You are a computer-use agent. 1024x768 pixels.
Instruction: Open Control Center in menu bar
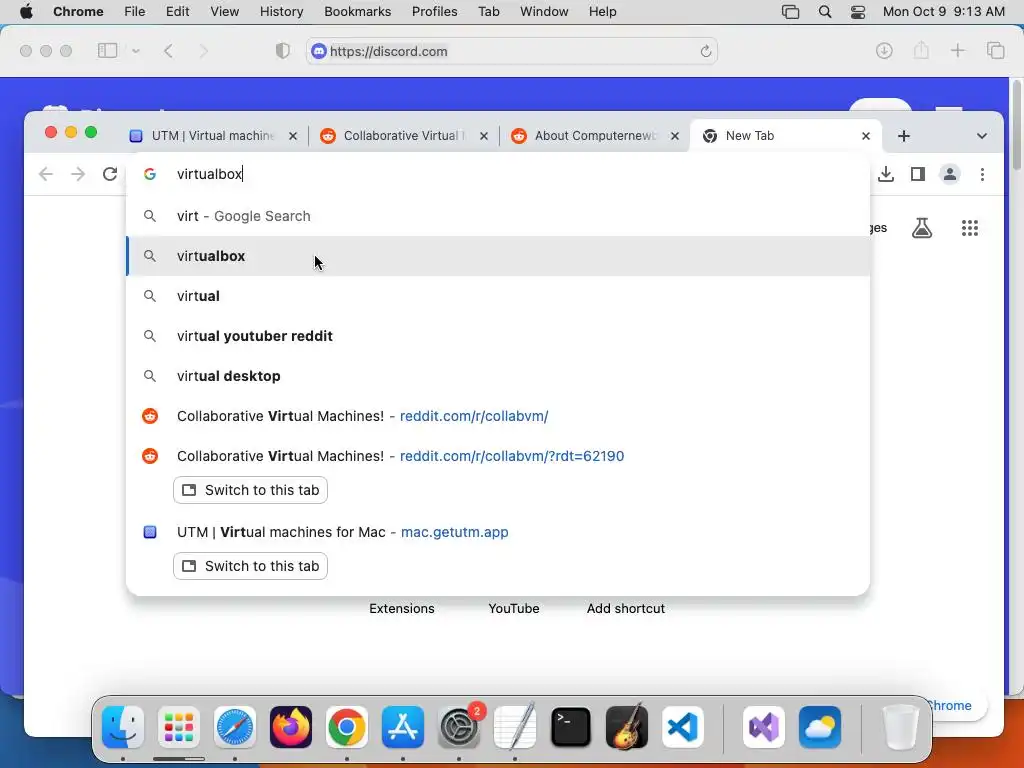pos(858,12)
